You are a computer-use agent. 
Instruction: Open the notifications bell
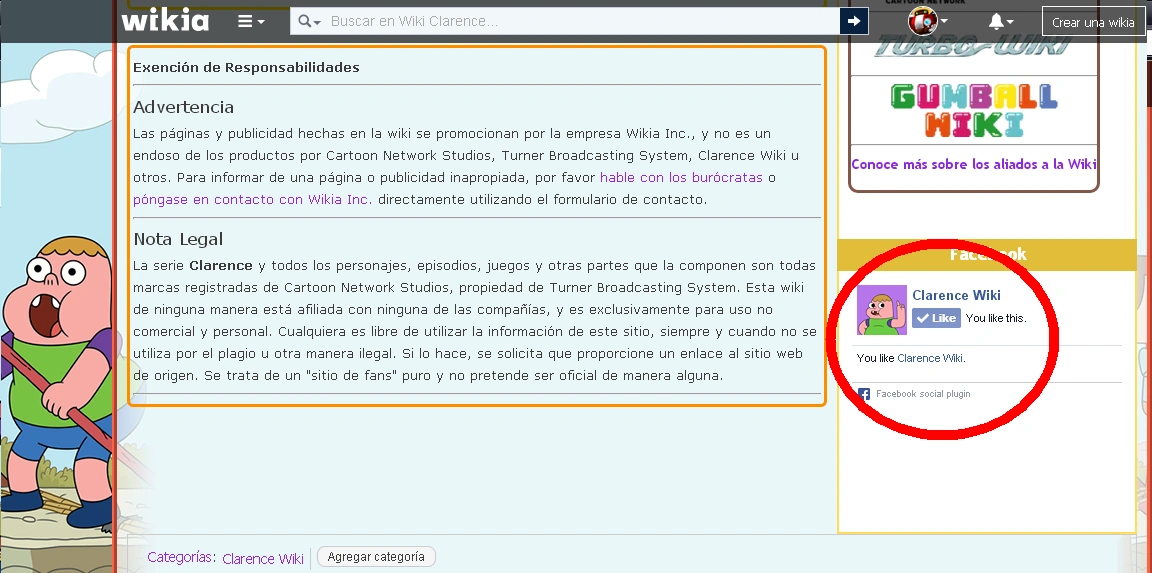click(x=1000, y=21)
